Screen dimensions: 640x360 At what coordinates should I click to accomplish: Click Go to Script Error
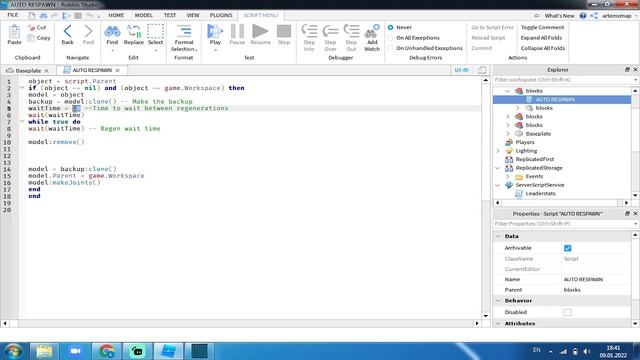492,27
